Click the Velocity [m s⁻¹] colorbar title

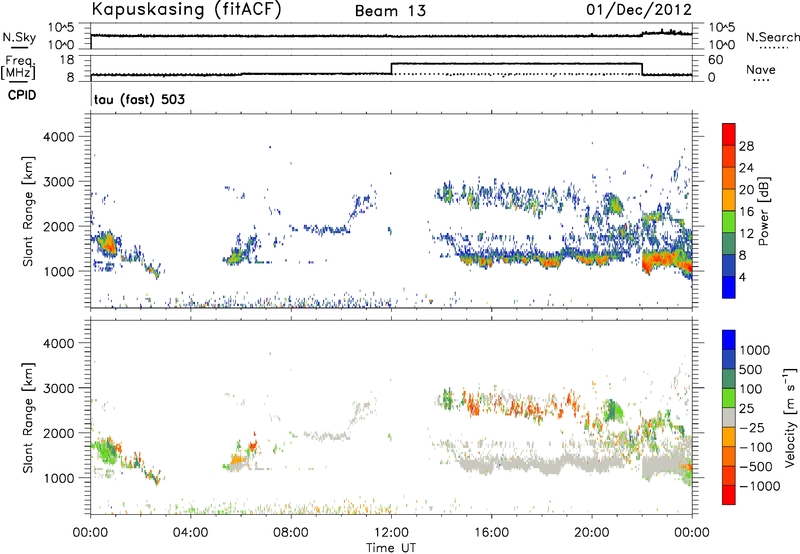[790, 418]
